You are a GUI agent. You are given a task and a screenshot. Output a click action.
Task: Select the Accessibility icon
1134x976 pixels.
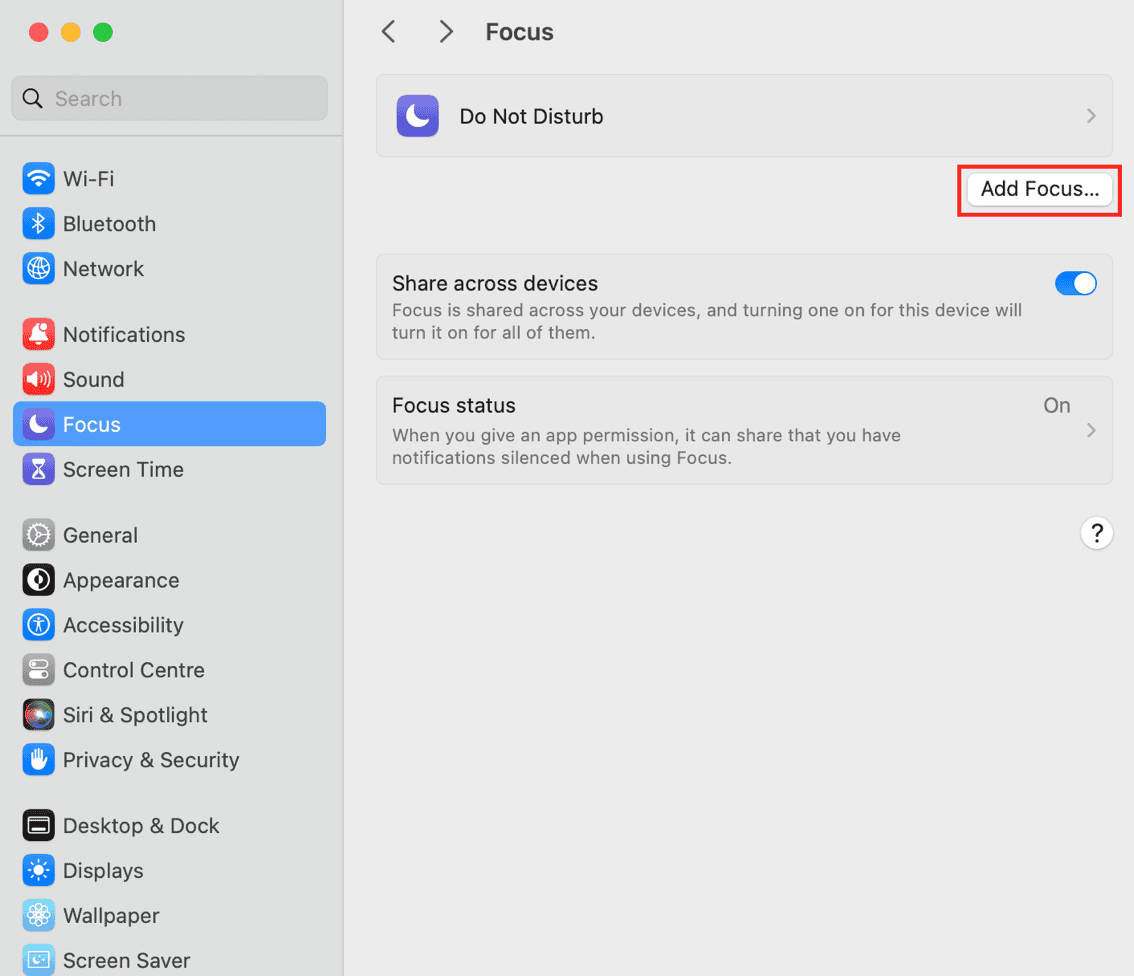(x=38, y=626)
